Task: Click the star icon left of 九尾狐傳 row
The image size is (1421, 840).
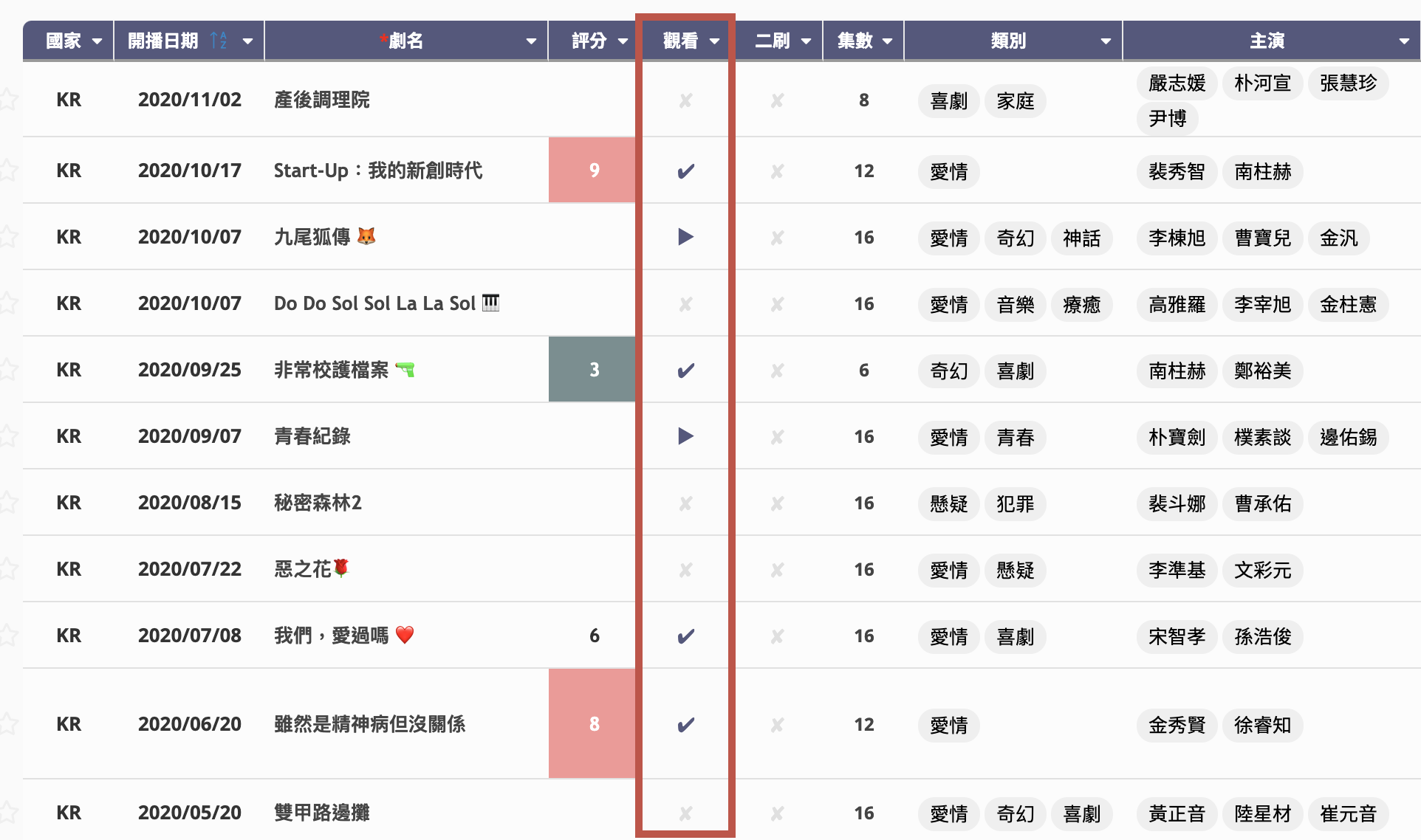Action: [8, 238]
